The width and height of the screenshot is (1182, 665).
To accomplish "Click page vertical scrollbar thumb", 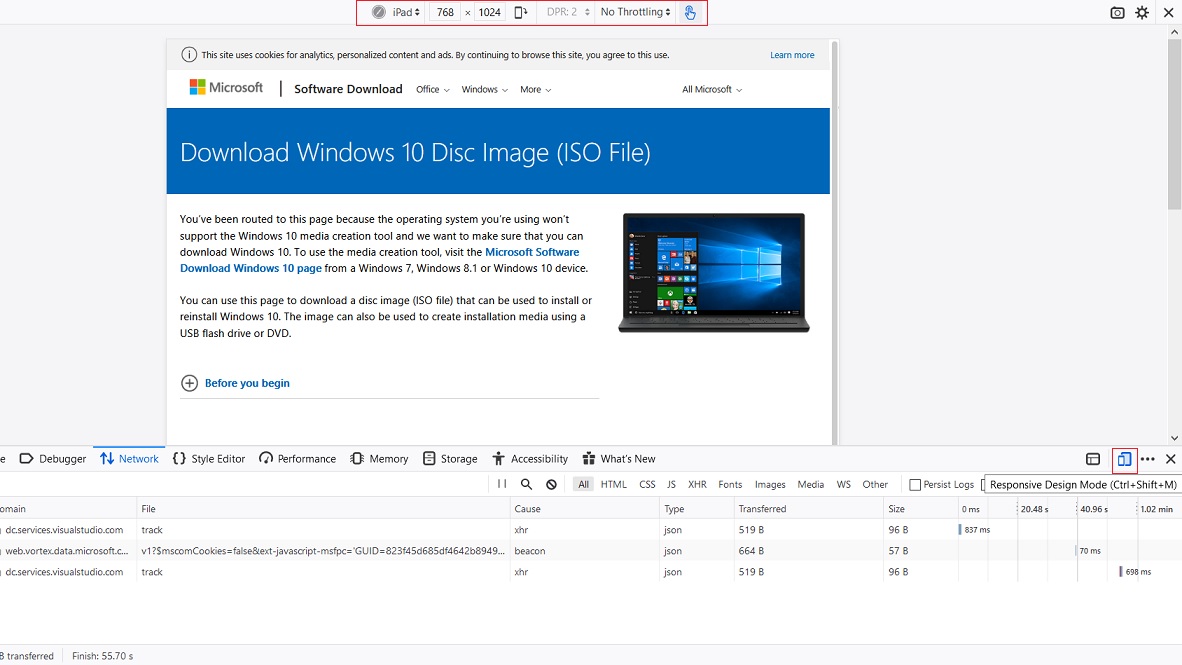I will tap(1174, 124).
